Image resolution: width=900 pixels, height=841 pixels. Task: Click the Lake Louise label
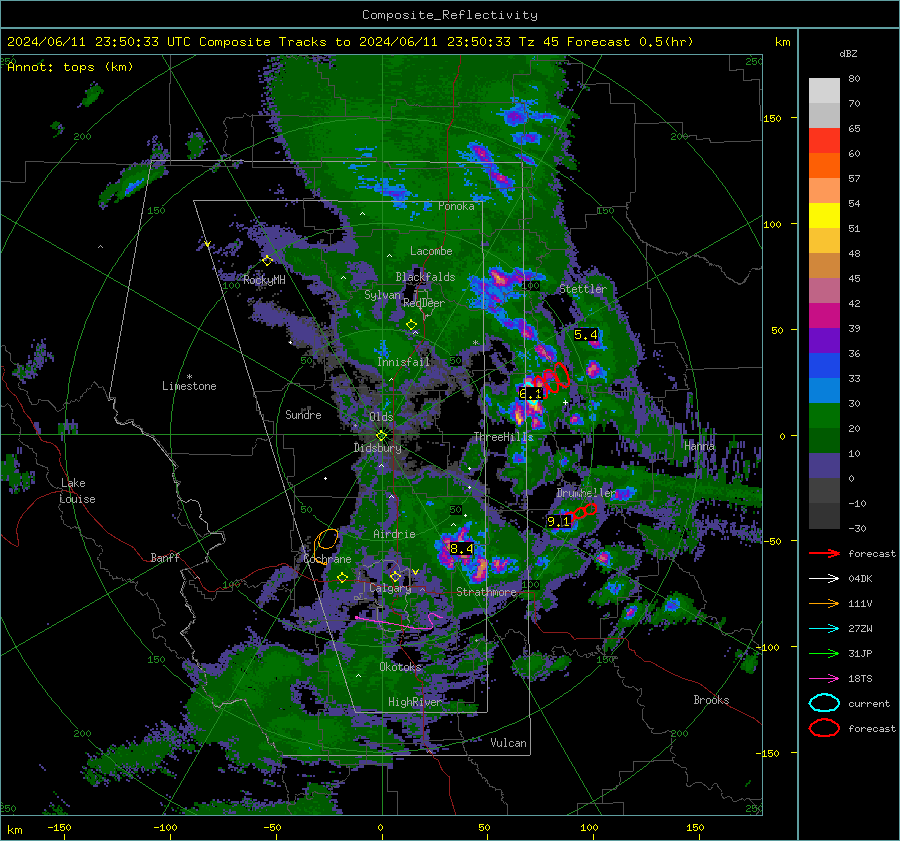tap(77, 491)
